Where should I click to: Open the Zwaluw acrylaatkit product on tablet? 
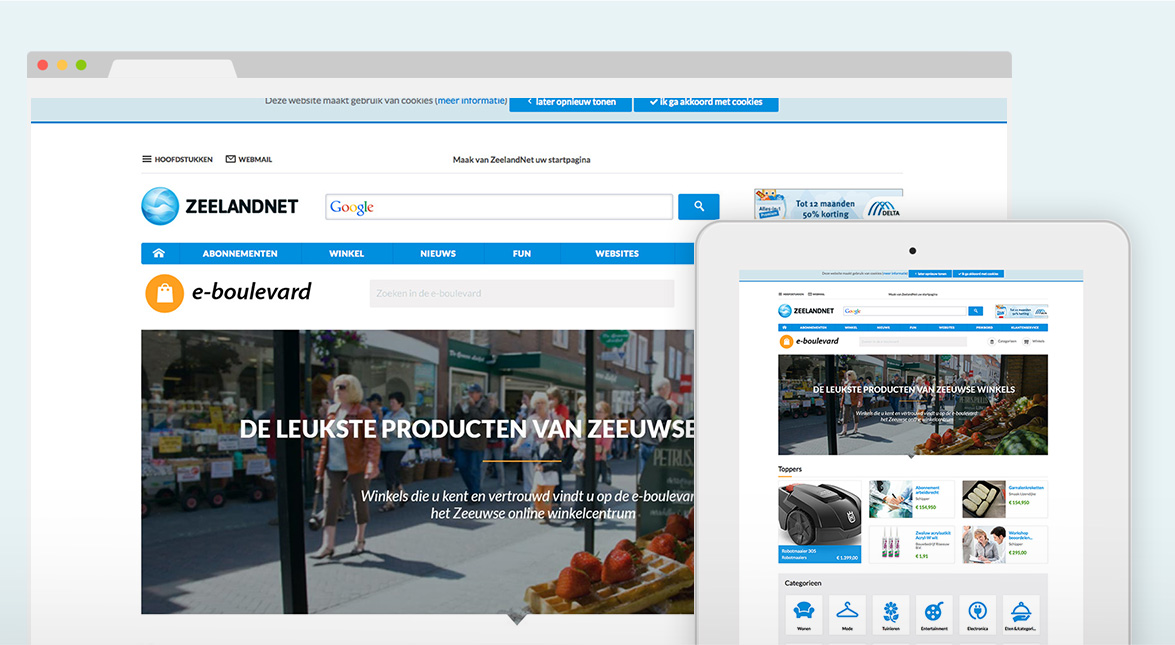(911, 545)
